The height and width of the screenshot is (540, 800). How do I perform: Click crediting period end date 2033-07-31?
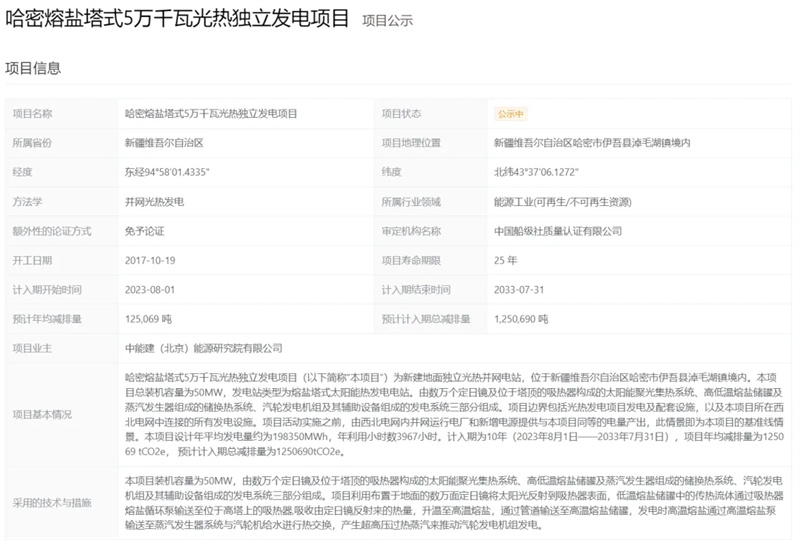click(521, 290)
